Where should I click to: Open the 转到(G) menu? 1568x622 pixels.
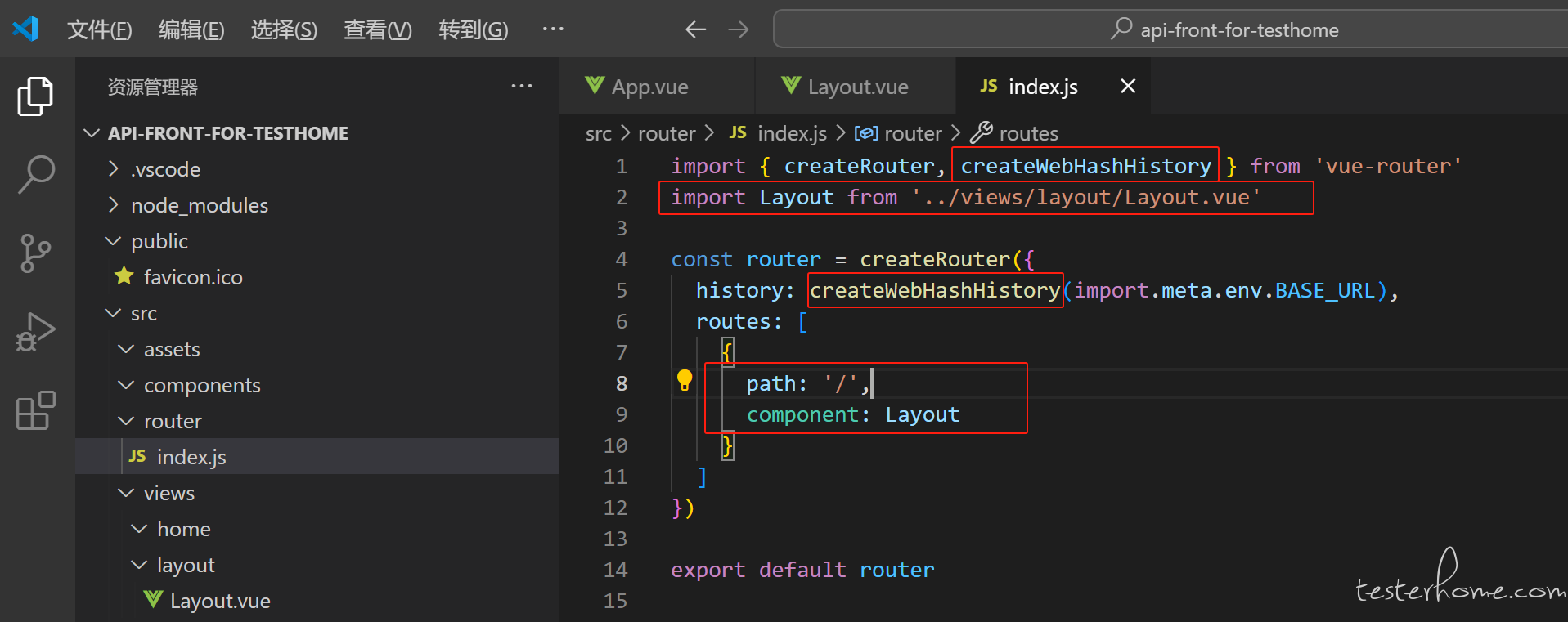(x=474, y=29)
